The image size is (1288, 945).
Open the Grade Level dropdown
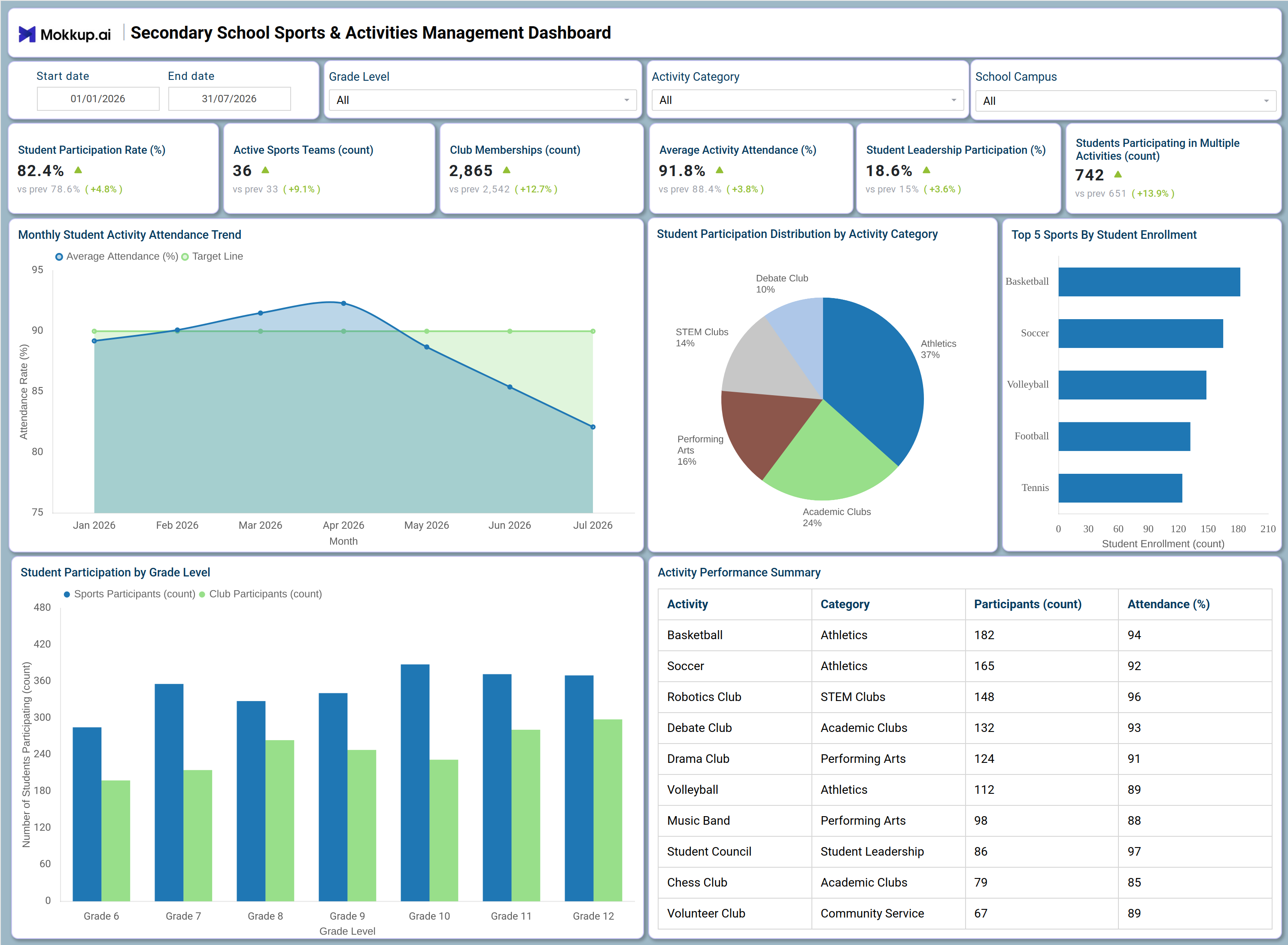483,100
